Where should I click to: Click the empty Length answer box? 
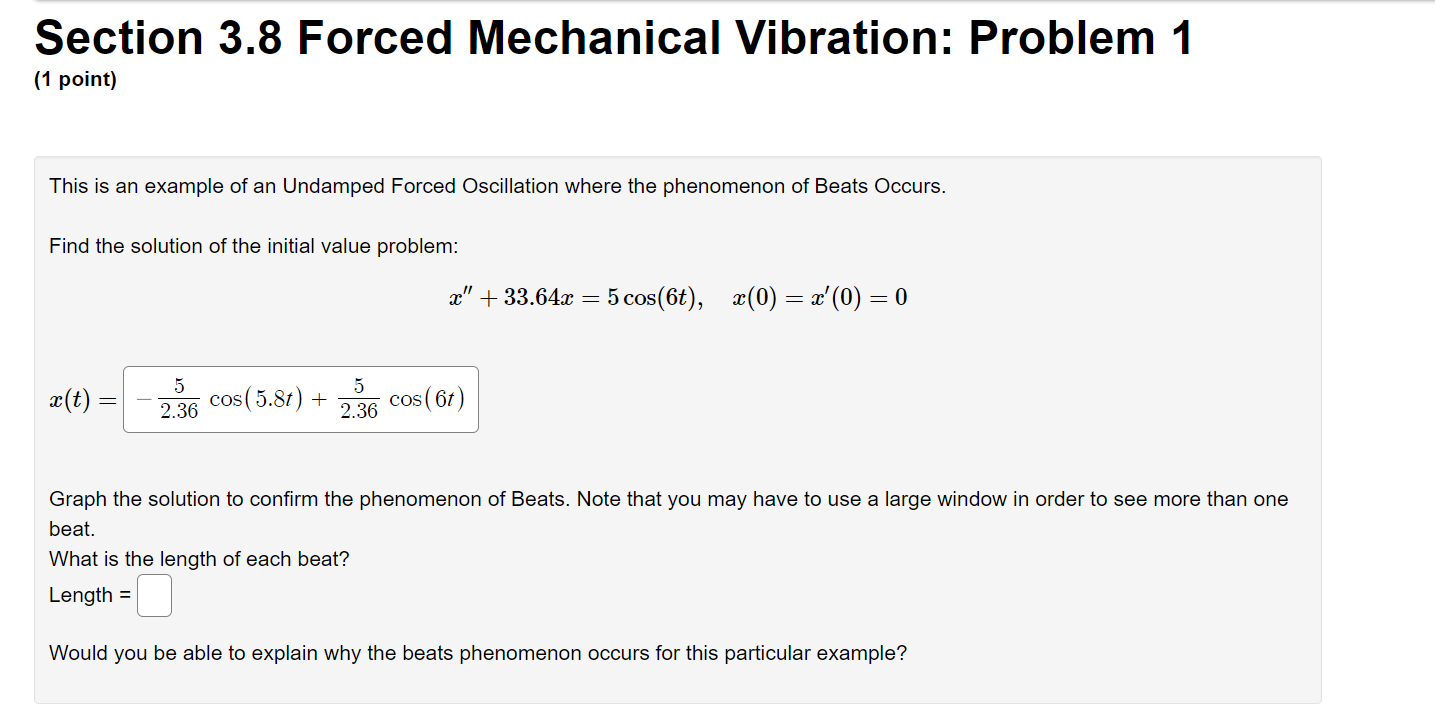pos(155,595)
